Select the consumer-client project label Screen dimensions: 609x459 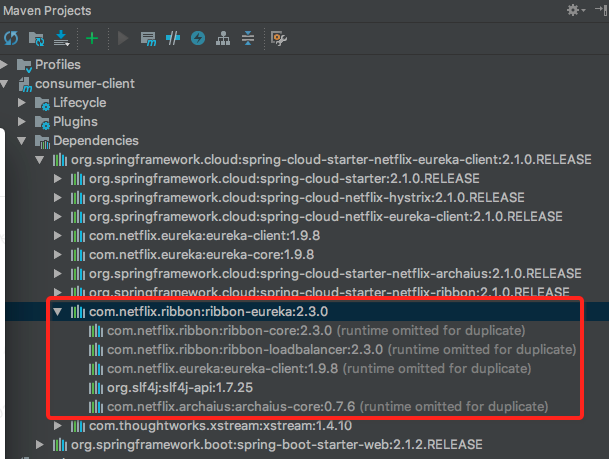click(x=85, y=83)
